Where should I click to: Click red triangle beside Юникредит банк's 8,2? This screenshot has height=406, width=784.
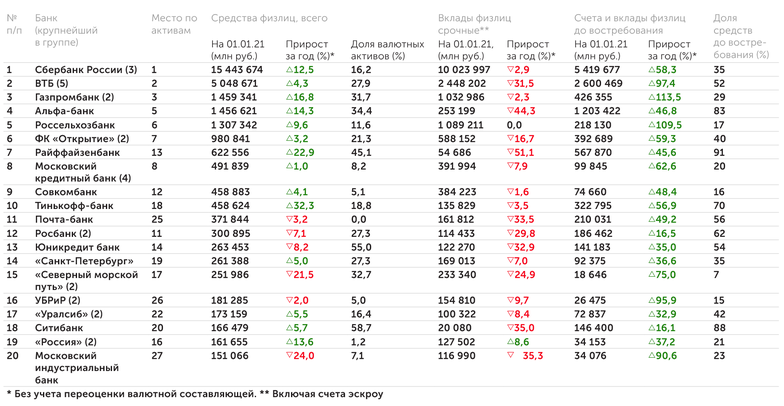click(x=289, y=245)
